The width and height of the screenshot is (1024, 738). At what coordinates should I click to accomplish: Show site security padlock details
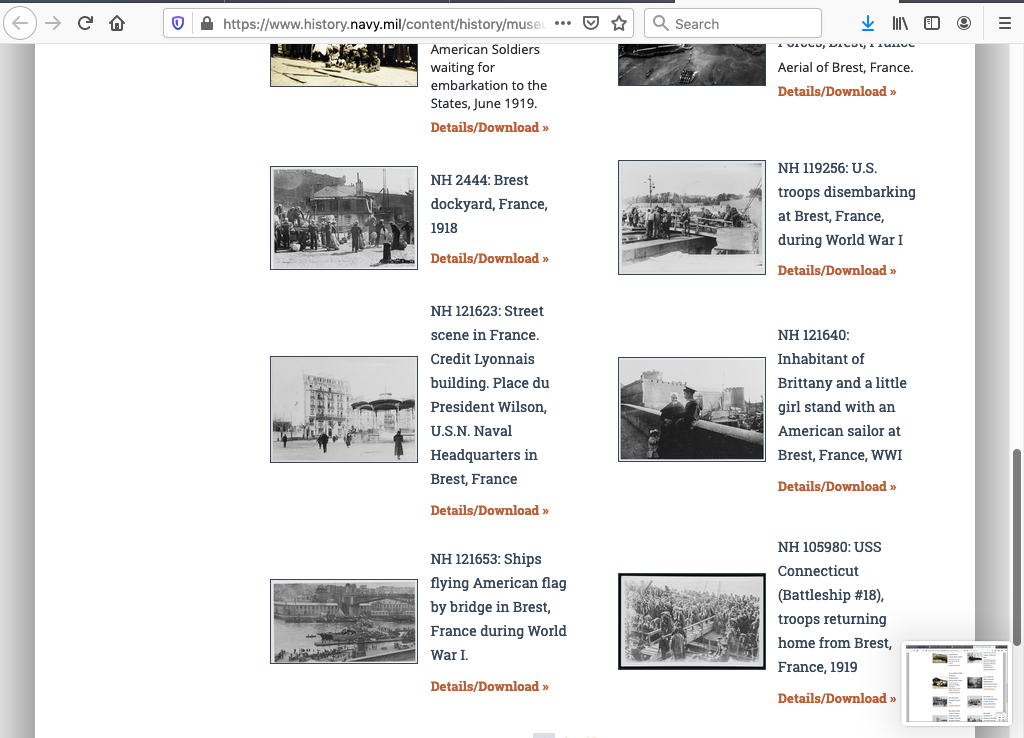point(206,23)
